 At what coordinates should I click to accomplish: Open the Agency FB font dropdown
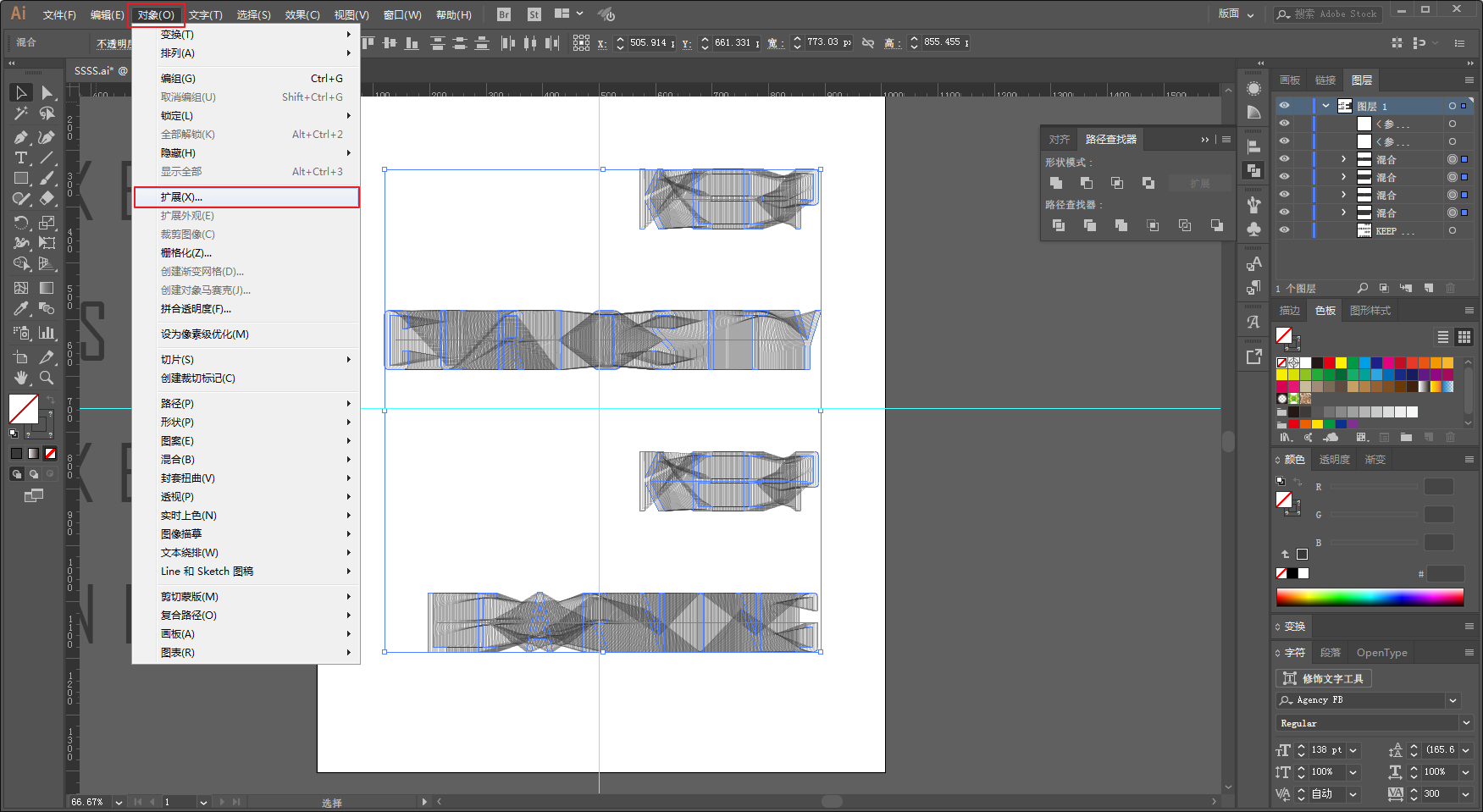click(x=1453, y=700)
